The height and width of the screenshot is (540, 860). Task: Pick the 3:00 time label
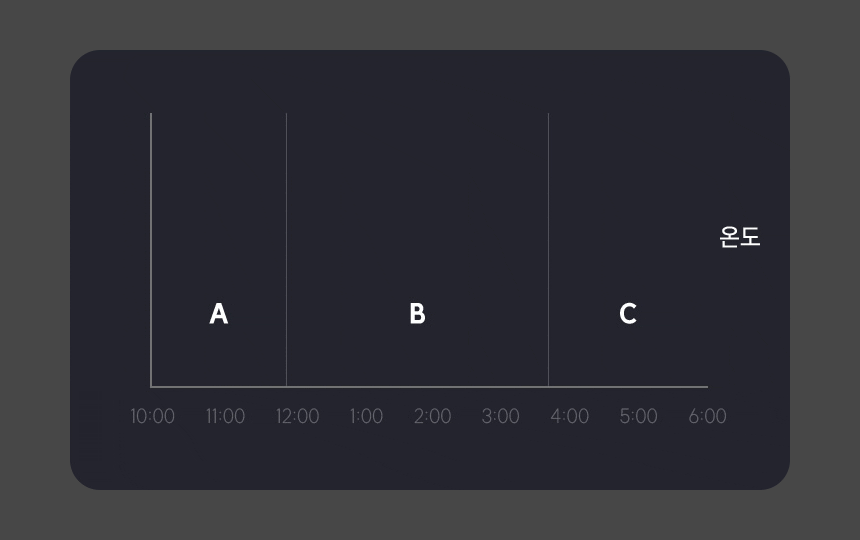500,416
